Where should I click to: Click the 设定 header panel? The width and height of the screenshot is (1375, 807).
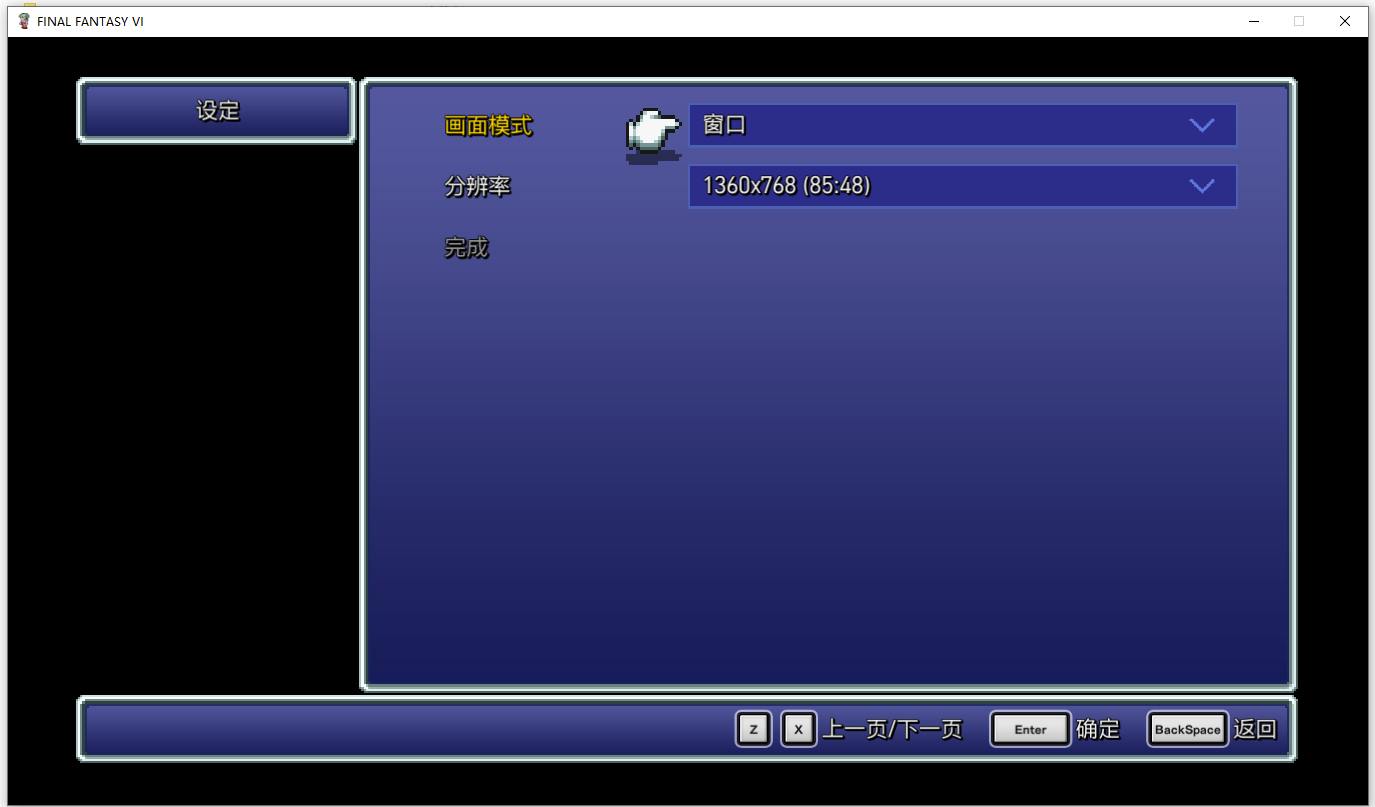(216, 111)
